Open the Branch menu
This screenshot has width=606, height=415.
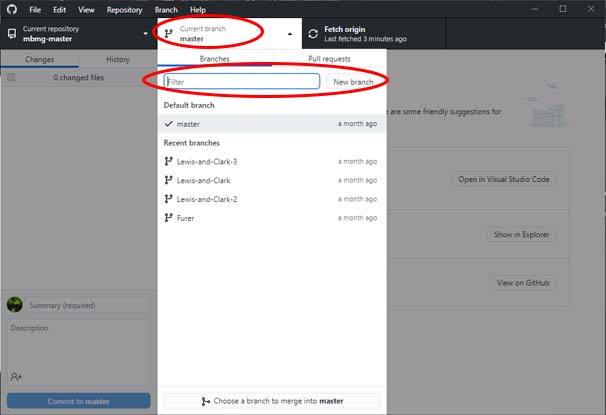click(x=165, y=9)
